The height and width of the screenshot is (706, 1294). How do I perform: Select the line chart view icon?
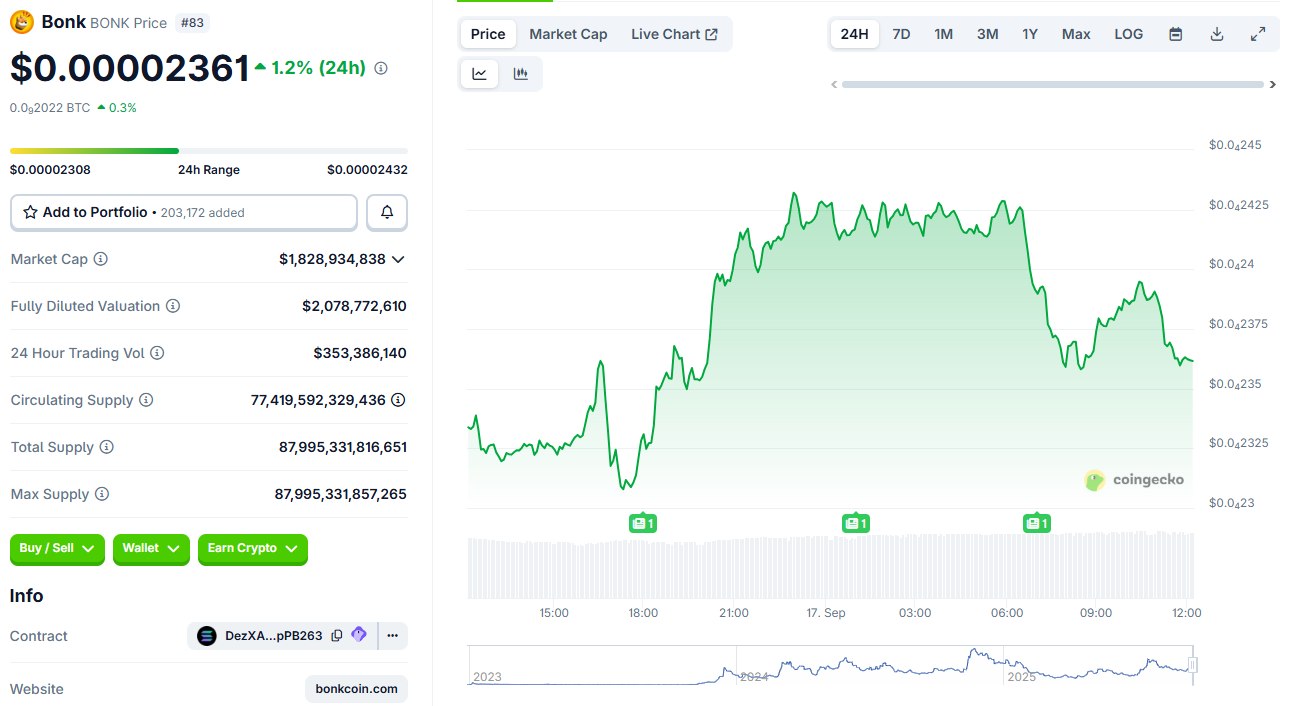[480, 73]
